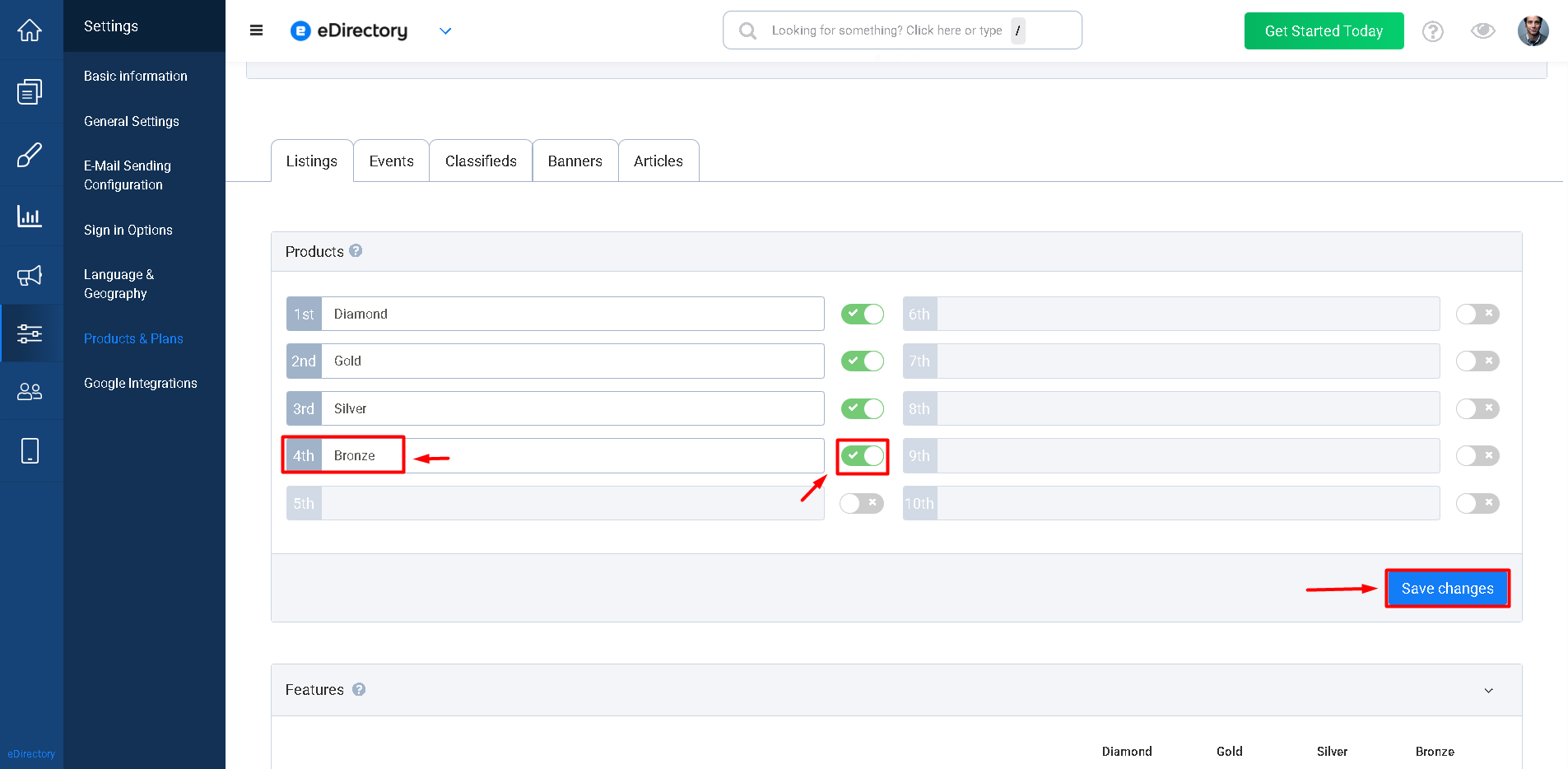Click the Silver features column header

(x=1332, y=752)
